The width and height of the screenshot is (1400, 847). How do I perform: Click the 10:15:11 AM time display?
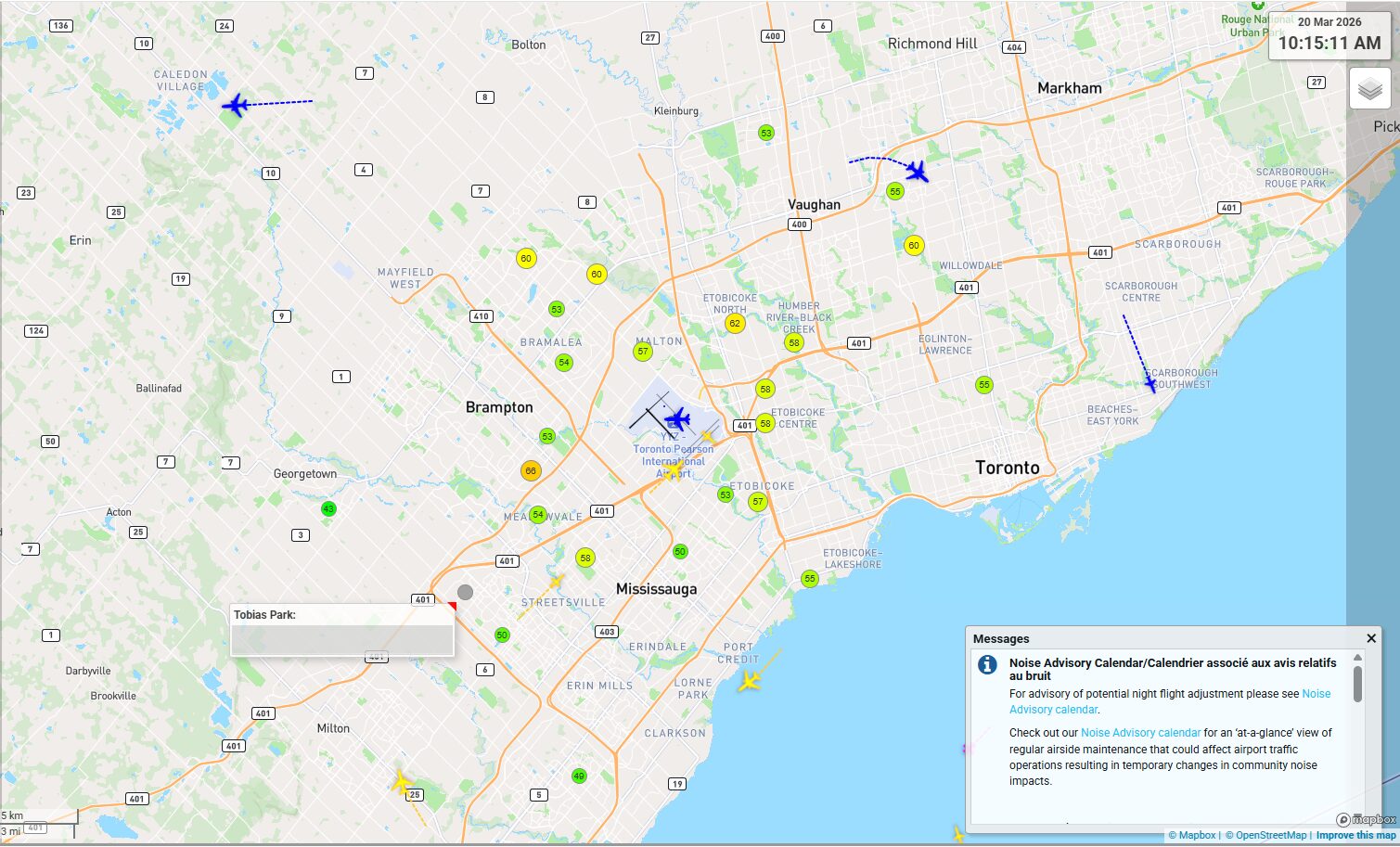(1329, 43)
